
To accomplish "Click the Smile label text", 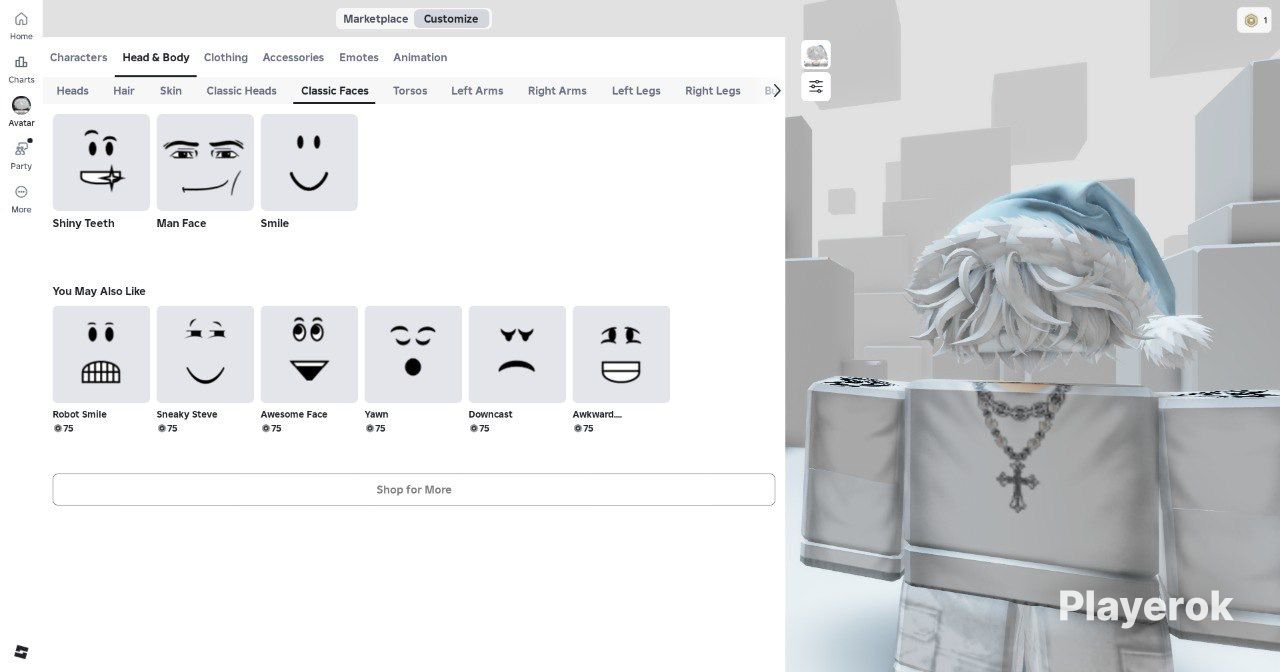I will tap(275, 224).
